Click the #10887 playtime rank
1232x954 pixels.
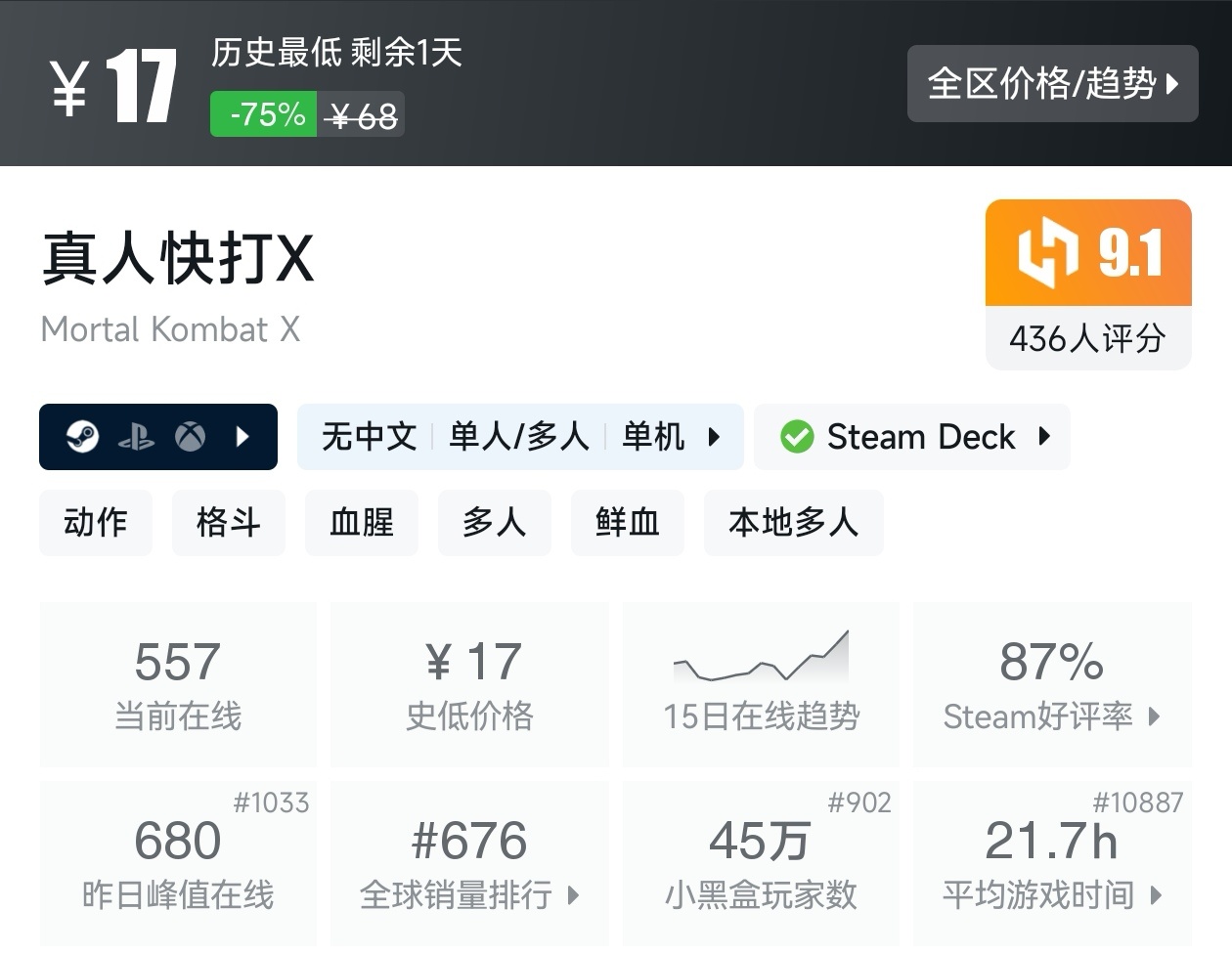(x=1138, y=802)
